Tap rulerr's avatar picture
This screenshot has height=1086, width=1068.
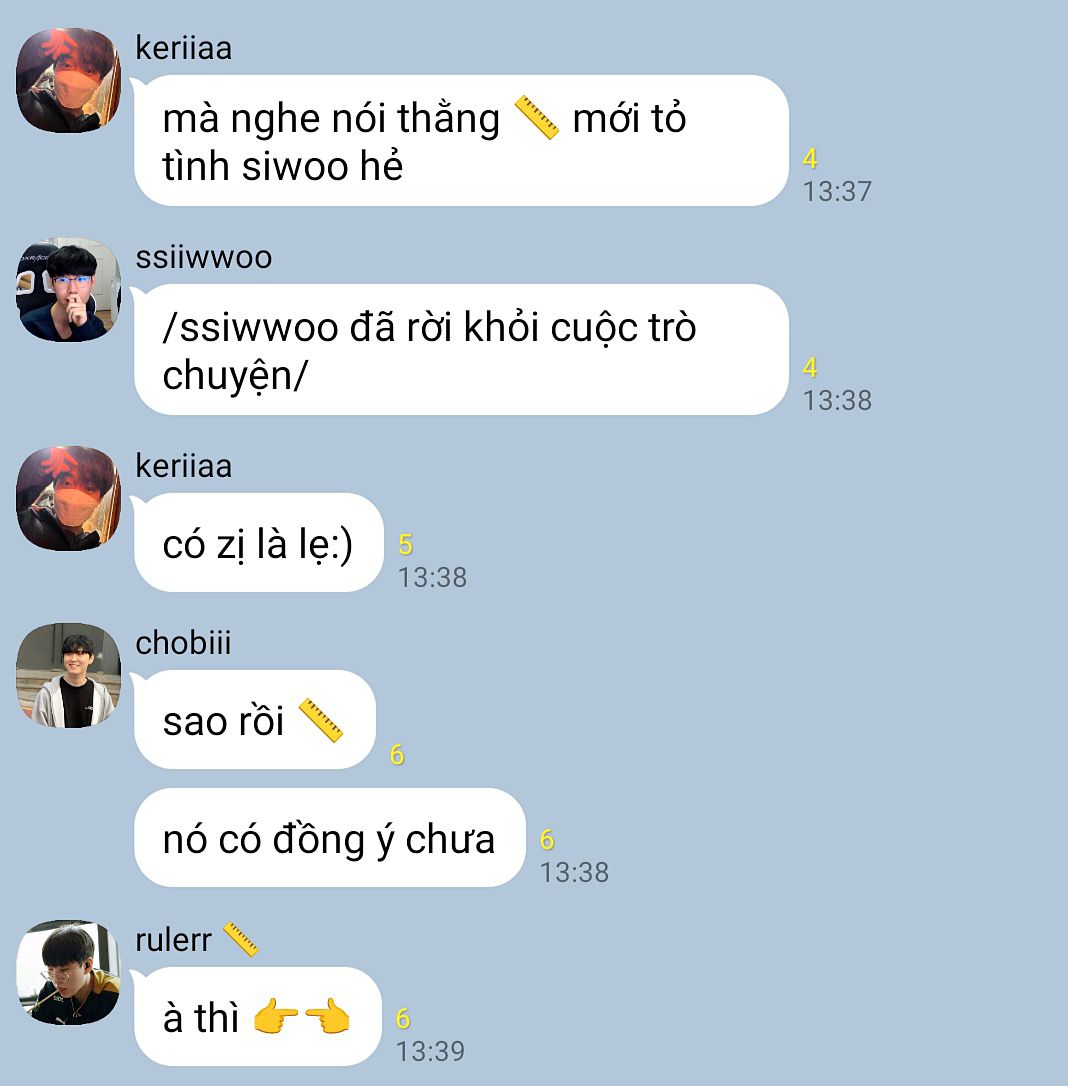coord(69,972)
